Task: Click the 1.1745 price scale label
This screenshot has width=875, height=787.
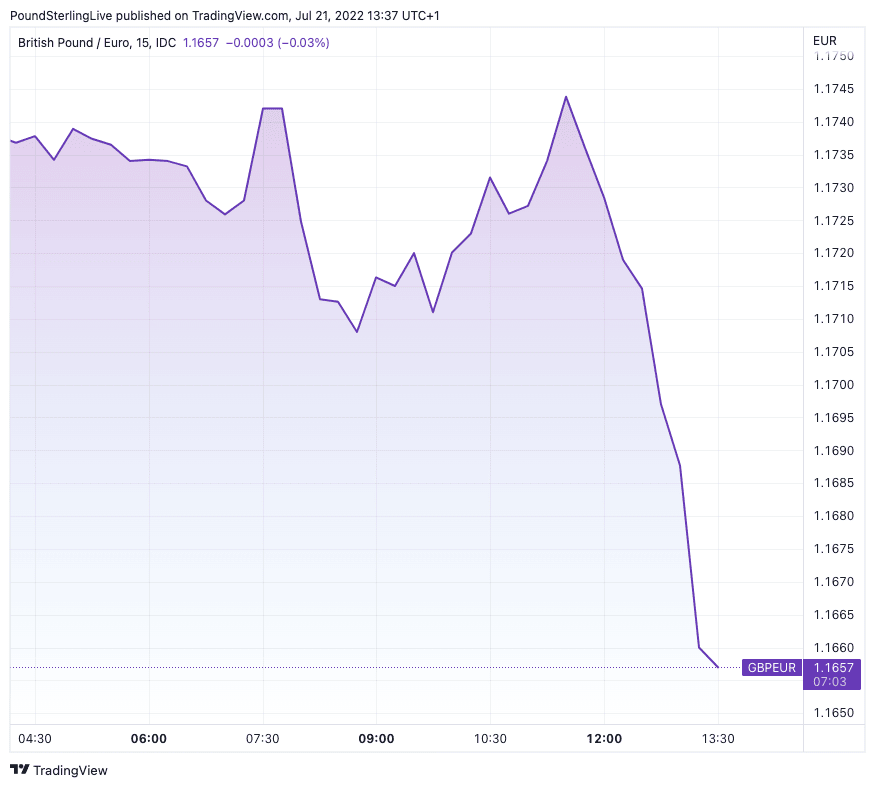Action: [833, 89]
